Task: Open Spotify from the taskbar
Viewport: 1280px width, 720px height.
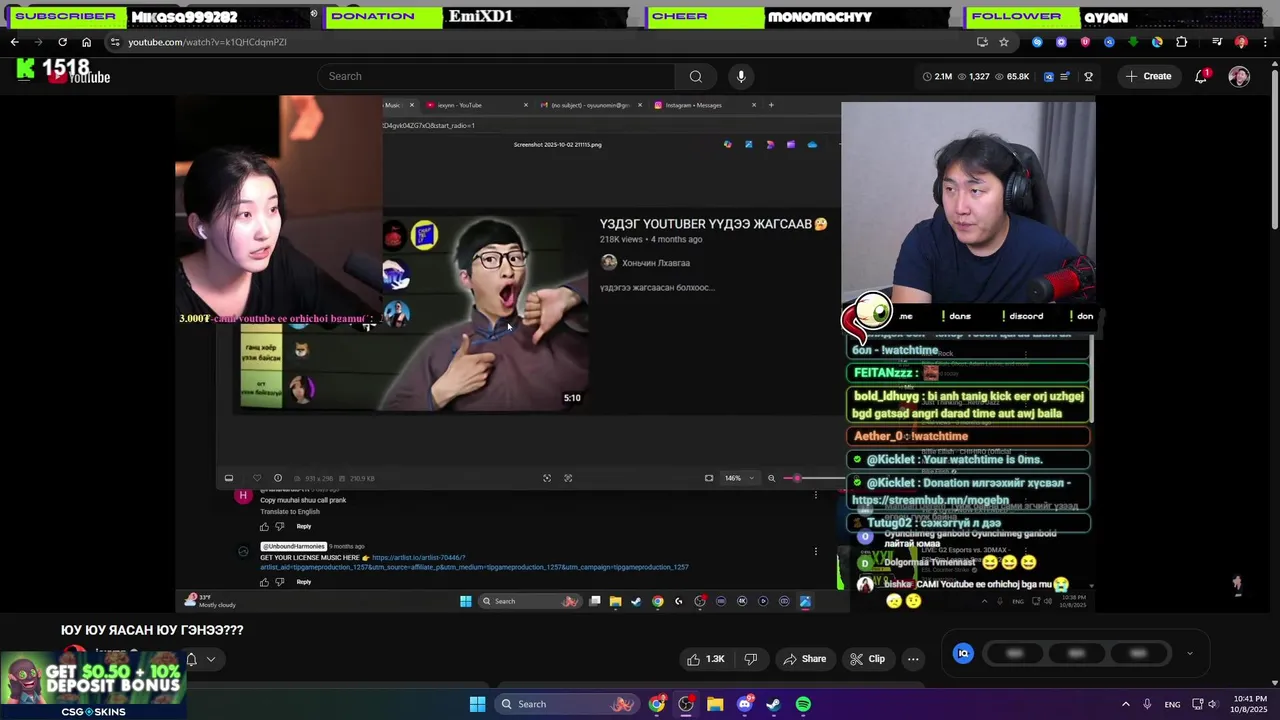Action: pyautogui.click(x=803, y=704)
